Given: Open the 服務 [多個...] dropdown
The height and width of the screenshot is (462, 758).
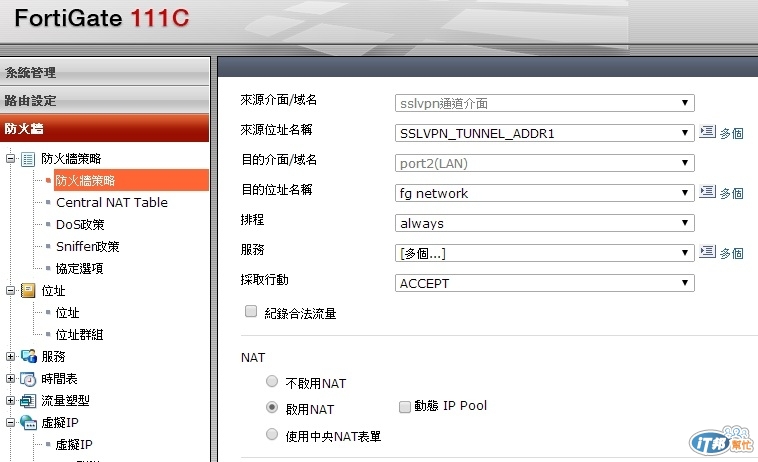Looking at the screenshot, I should pos(545,253).
